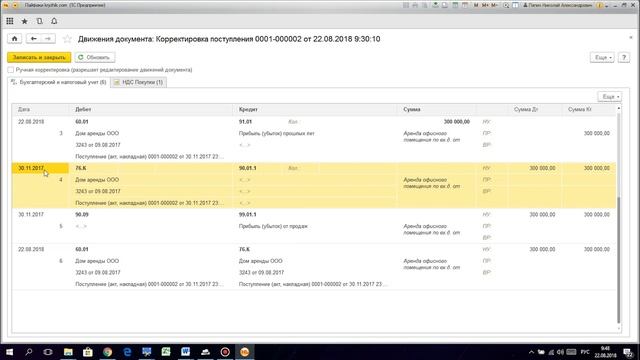Click the M- button in title bar
The height and width of the screenshot is (360, 640).
coord(494,5)
